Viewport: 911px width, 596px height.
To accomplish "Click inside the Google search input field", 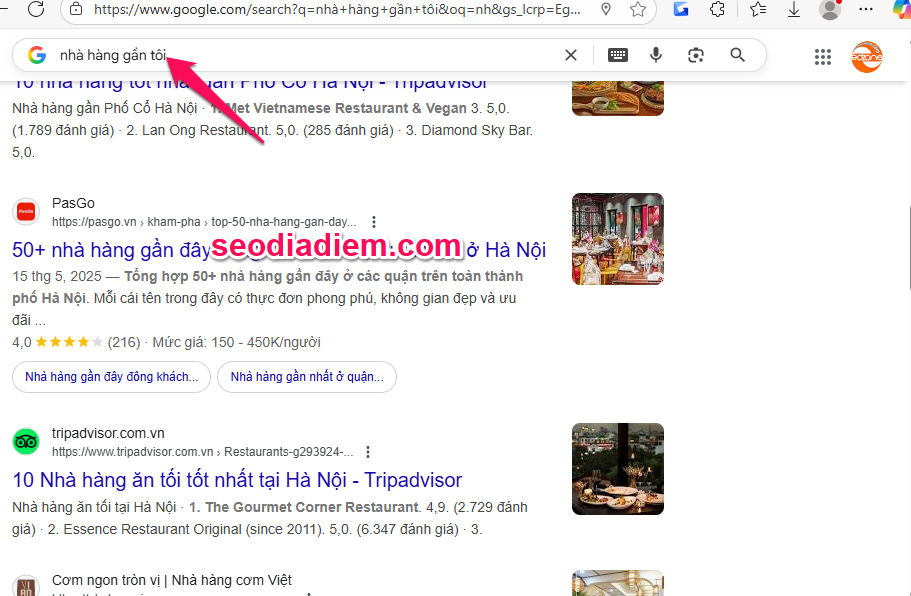I will [x=350, y=55].
